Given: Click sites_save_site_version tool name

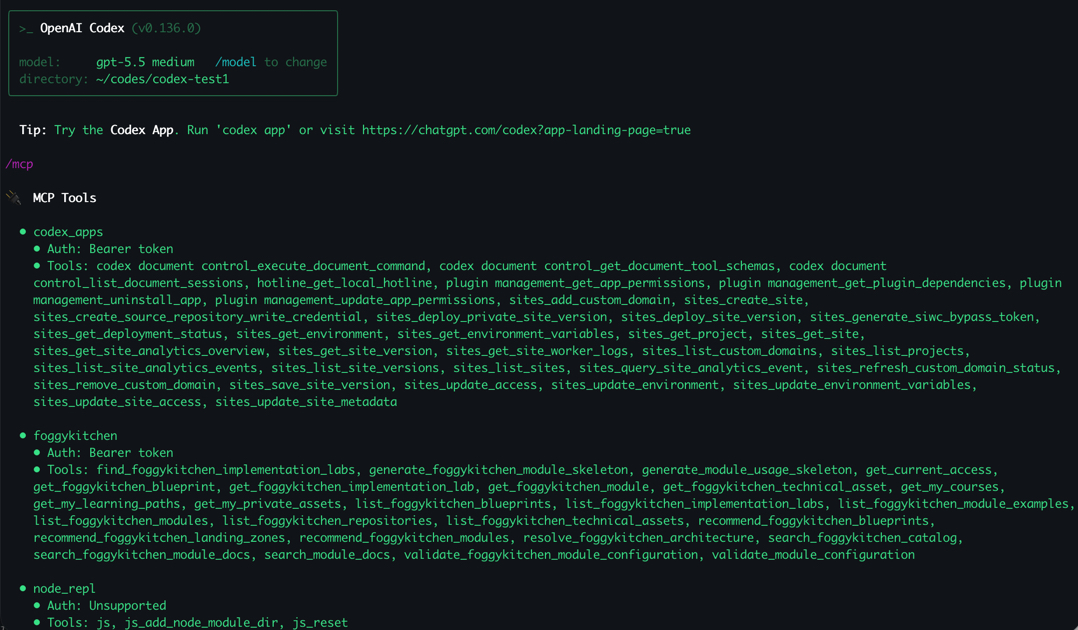Looking at the screenshot, I should [309, 384].
